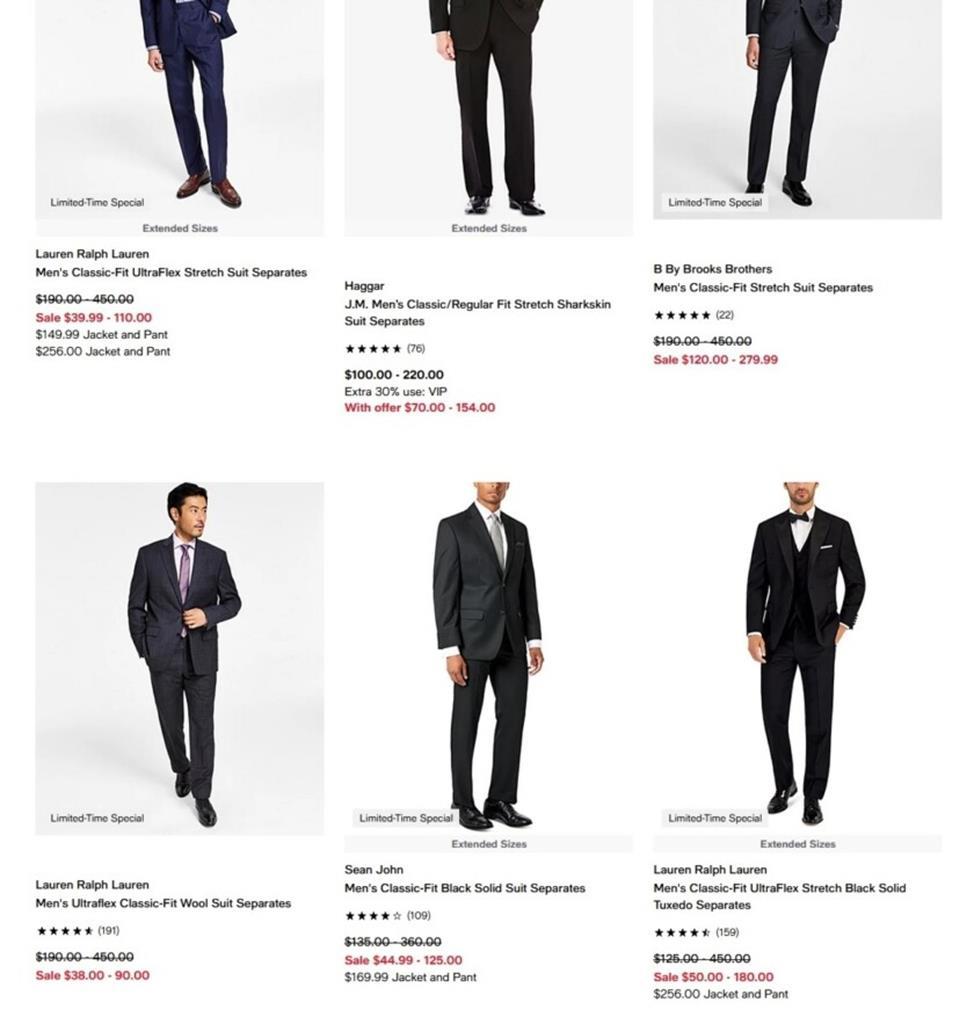Click the star rating with 22 reviews

tap(694, 315)
